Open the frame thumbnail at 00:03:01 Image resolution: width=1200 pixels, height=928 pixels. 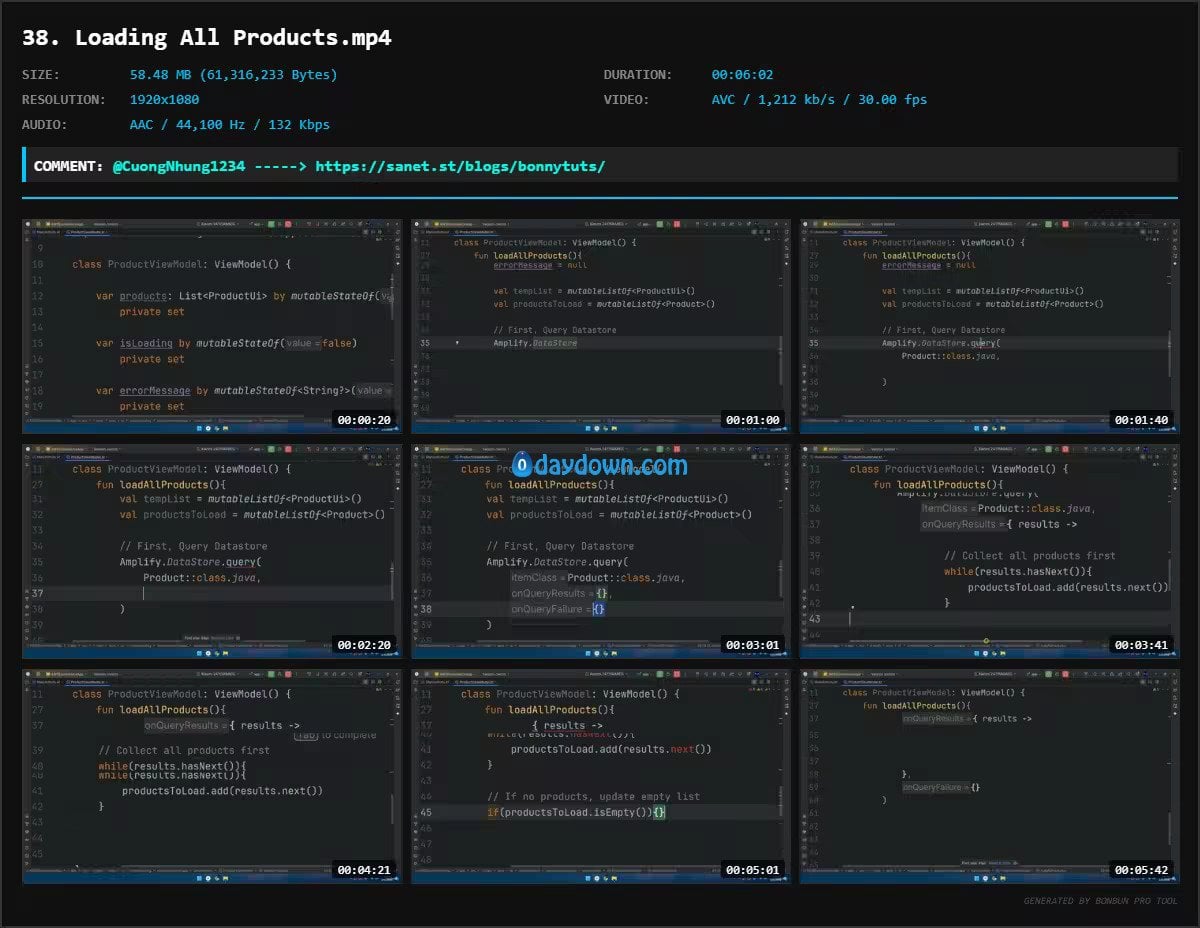tap(601, 551)
